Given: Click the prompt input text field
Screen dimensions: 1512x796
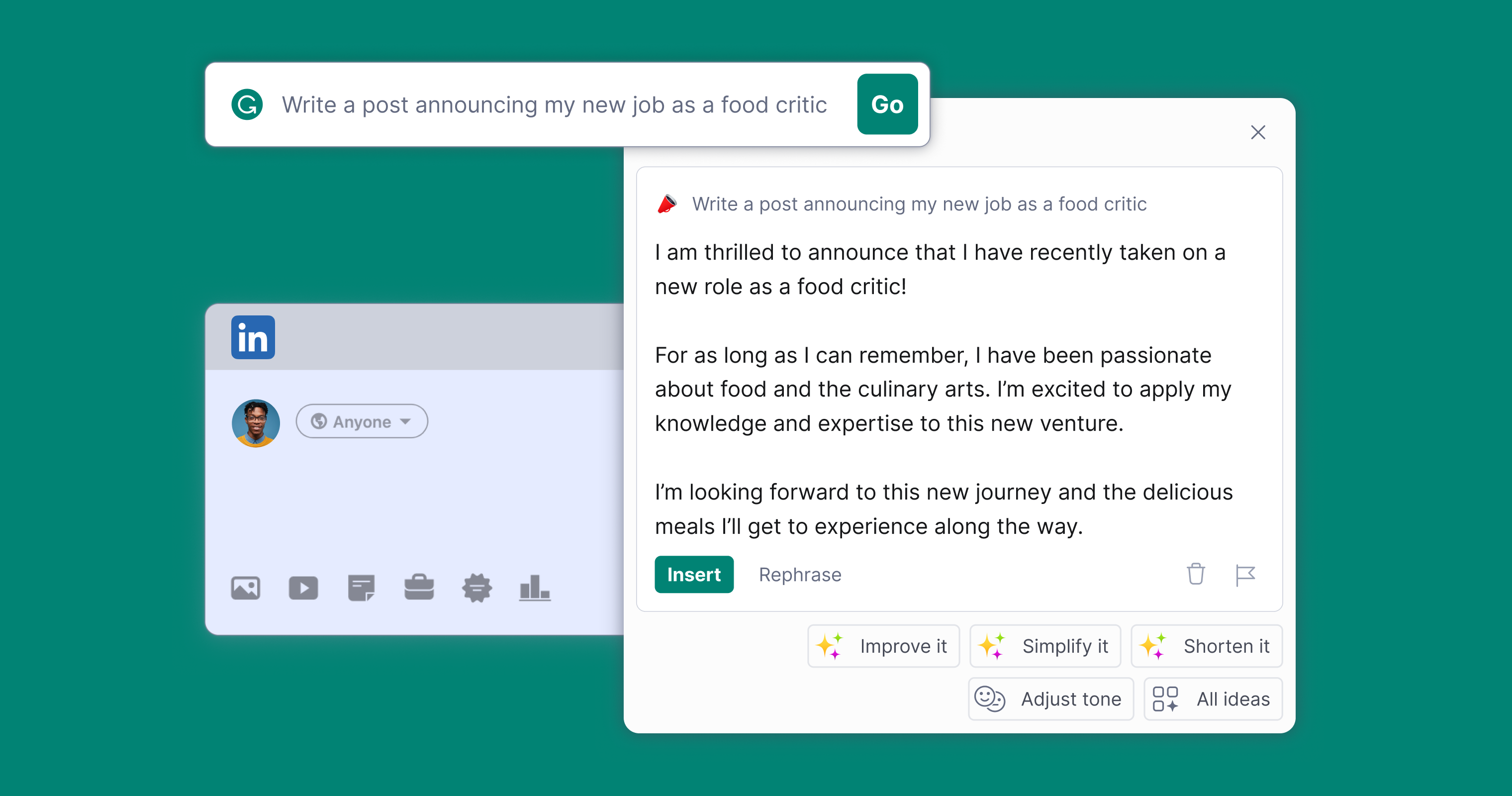Looking at the screenshot, I should 554,104.
